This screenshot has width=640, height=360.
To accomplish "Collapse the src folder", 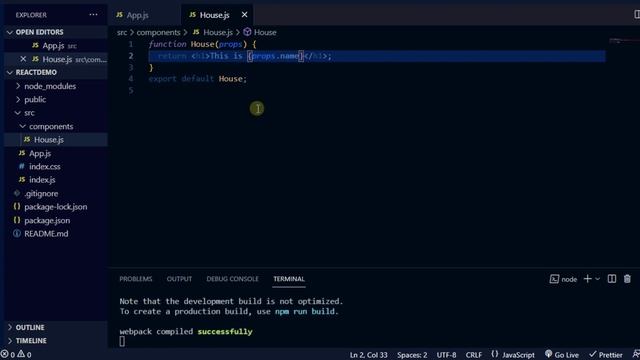I will click(29, 113).
